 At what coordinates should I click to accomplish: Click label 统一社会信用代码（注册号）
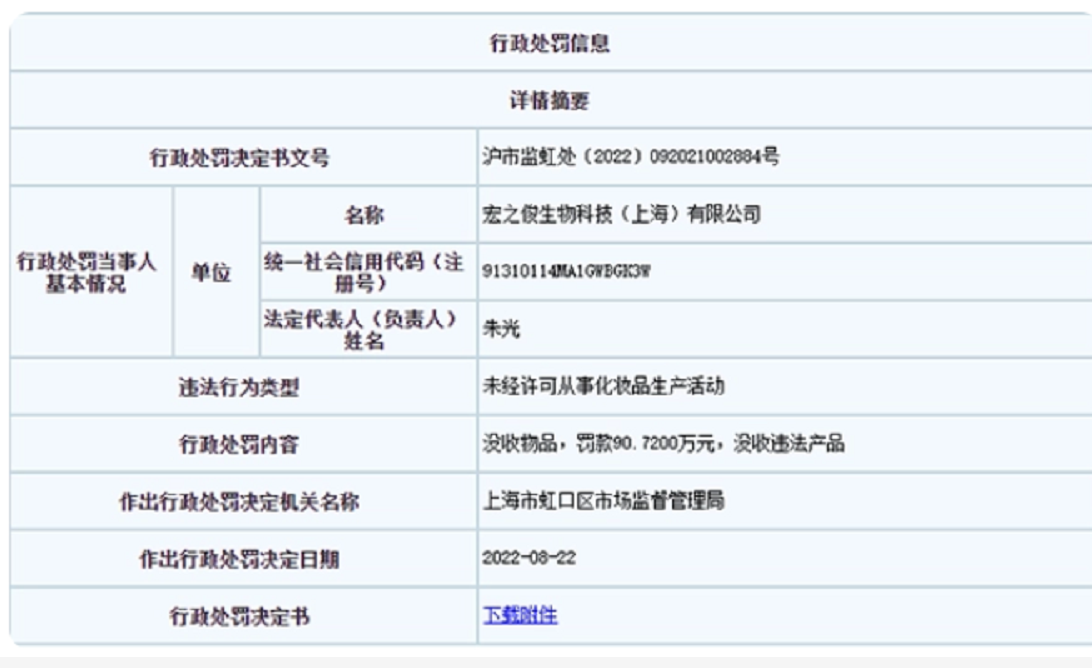click(x=364, y=272)
